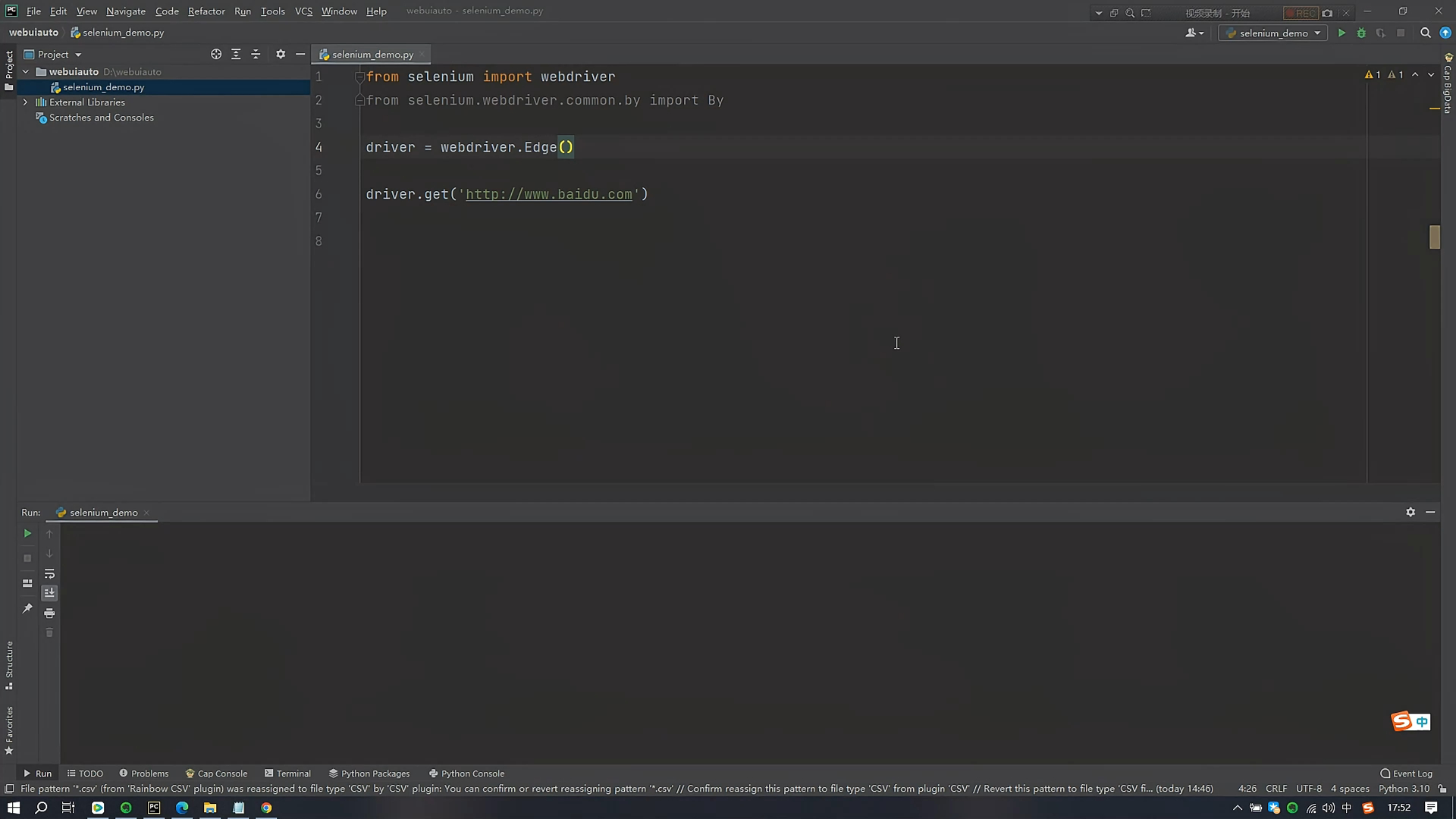Open PyCharm from the Windows taskbar
This screenshot has width=1456, height=819.
[x=154, y=808]
